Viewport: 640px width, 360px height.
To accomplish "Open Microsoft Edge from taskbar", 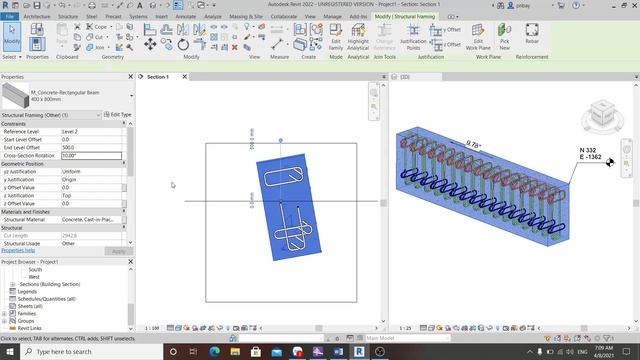I will click(214, 351).
